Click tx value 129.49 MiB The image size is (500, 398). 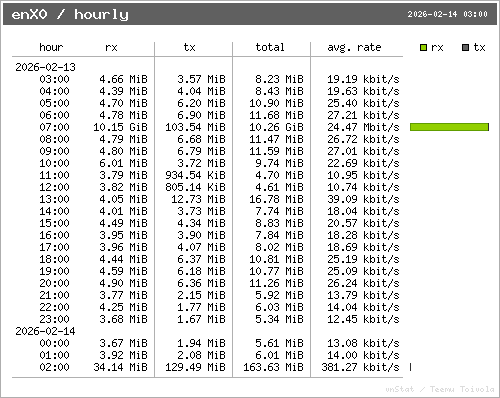195,367
